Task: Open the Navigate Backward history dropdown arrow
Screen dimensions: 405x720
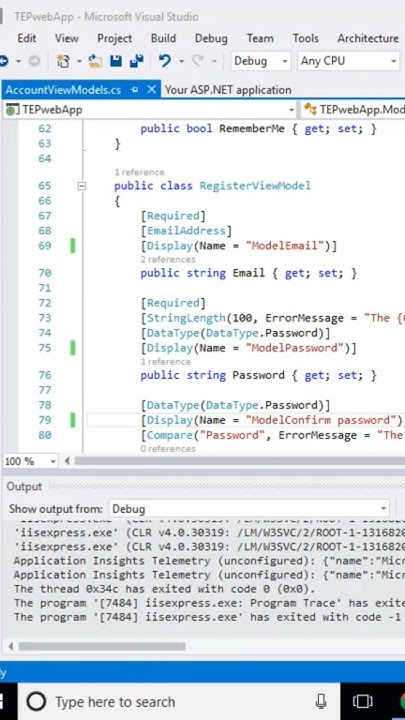Action: tap(18, 61)
